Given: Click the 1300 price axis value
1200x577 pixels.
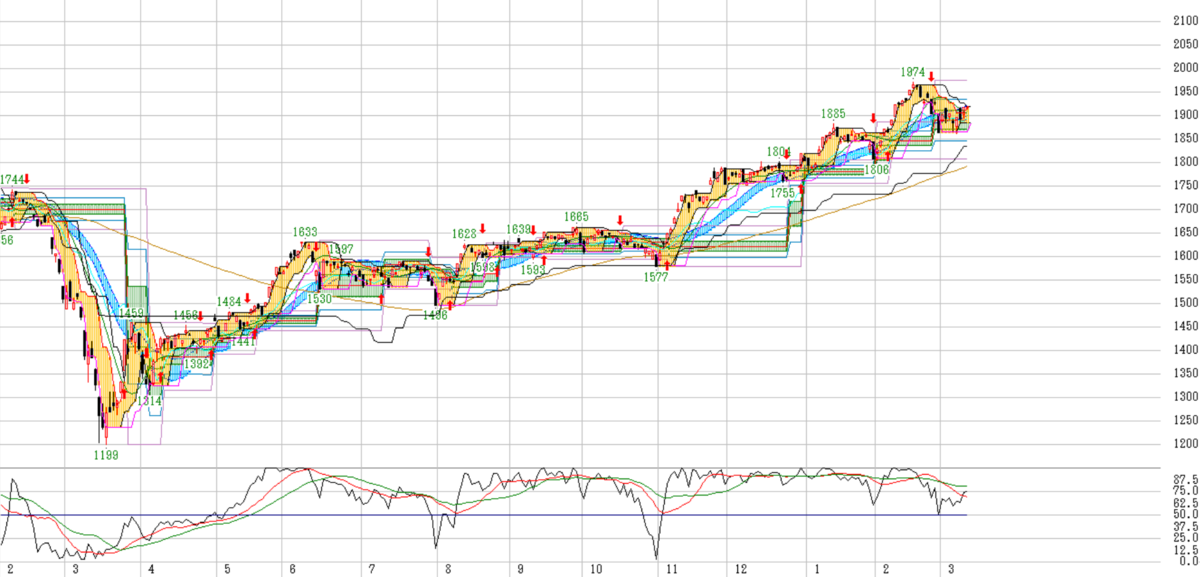Looking at the screenshot, I should [x=1186, y=397].
